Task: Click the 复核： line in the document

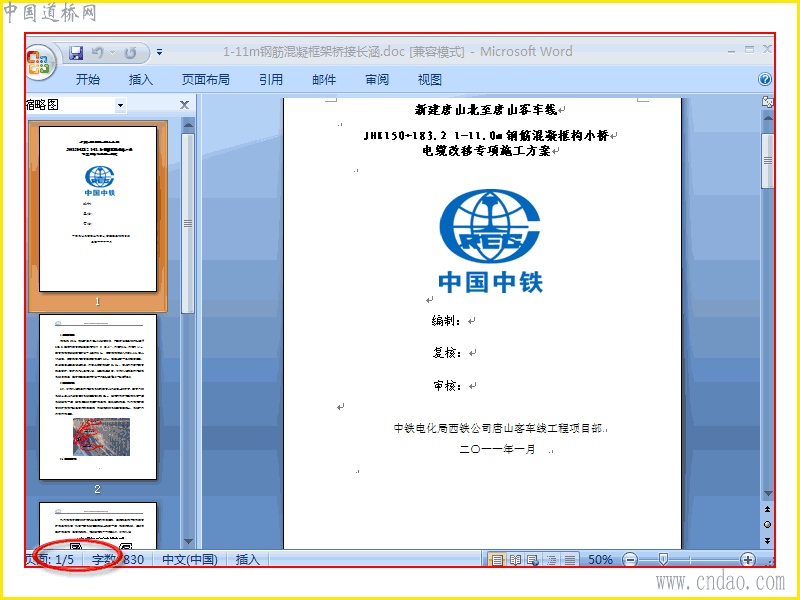Action: (446, 353)
